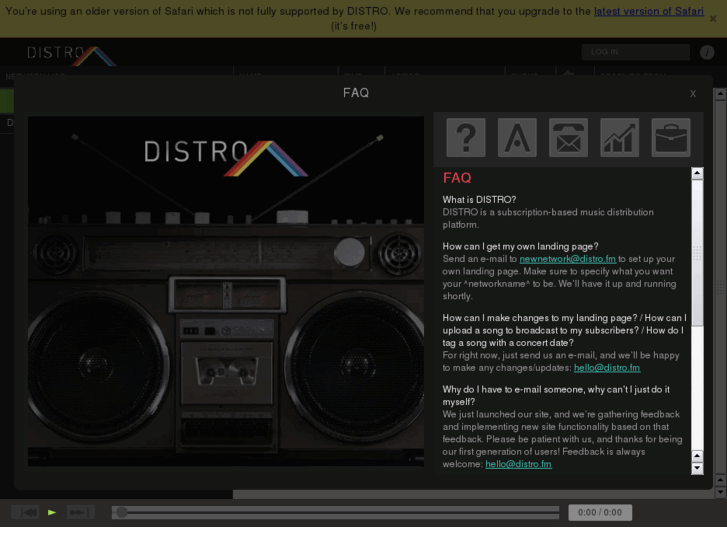Click the FAQ text scrollbar bottom down arrow
The height and width of the screenshot is (545, 727).
(x=697, y=468)
